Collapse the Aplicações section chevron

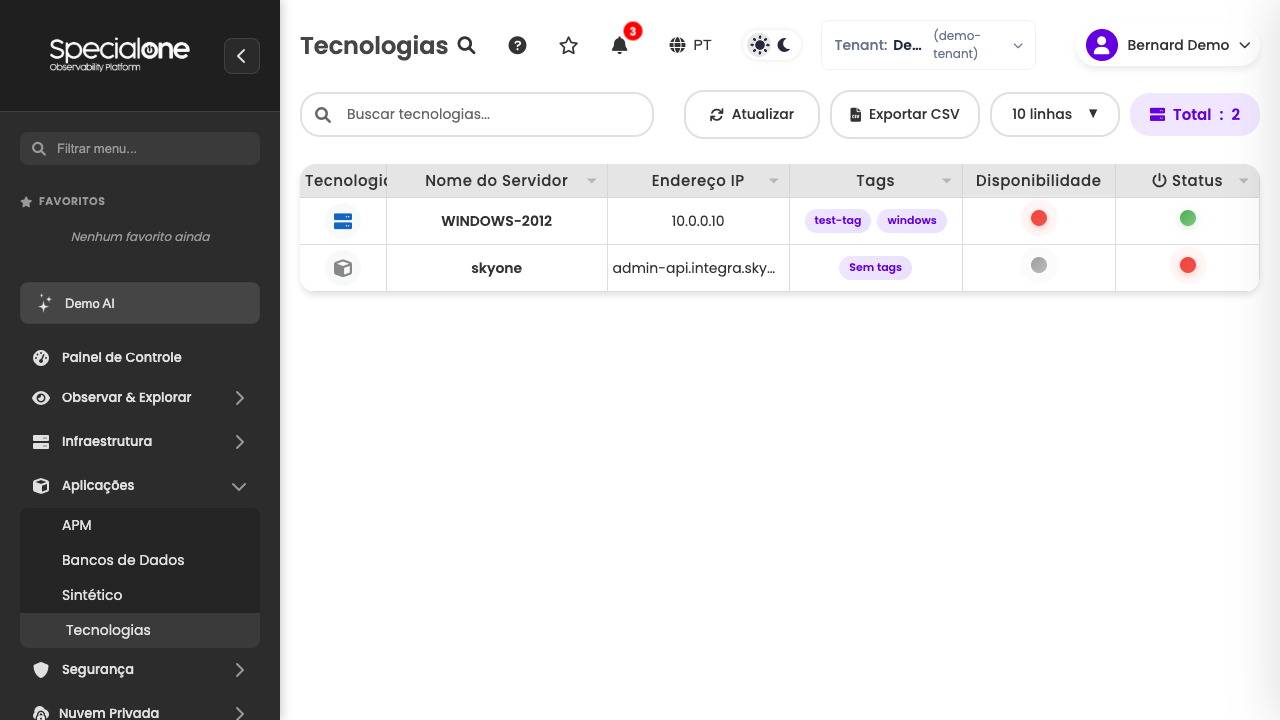click(x=239, y=486)
